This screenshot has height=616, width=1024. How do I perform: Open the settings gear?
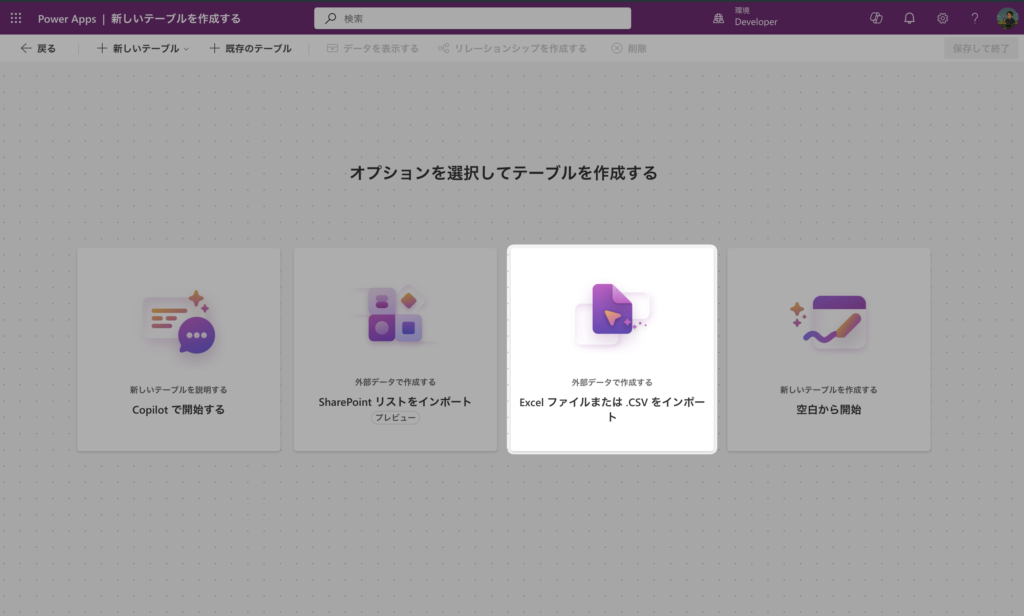click(942, 18)
